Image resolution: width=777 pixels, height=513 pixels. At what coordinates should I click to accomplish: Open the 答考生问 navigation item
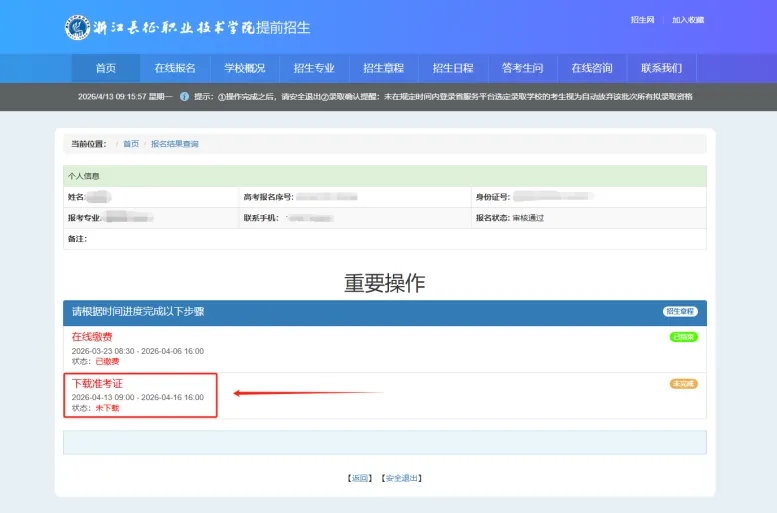(x=522, y=68)
